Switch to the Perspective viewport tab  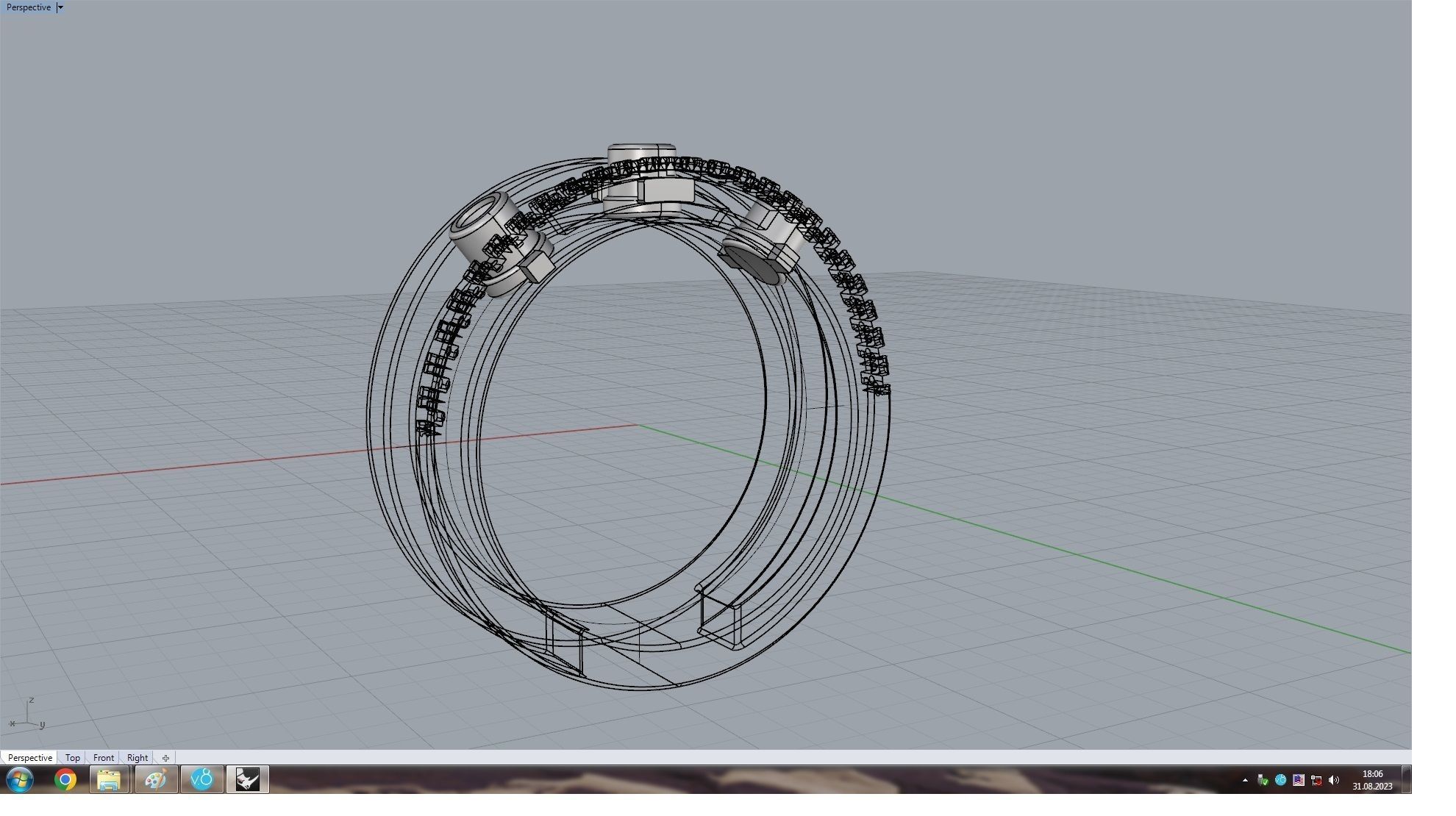point(29,757)
